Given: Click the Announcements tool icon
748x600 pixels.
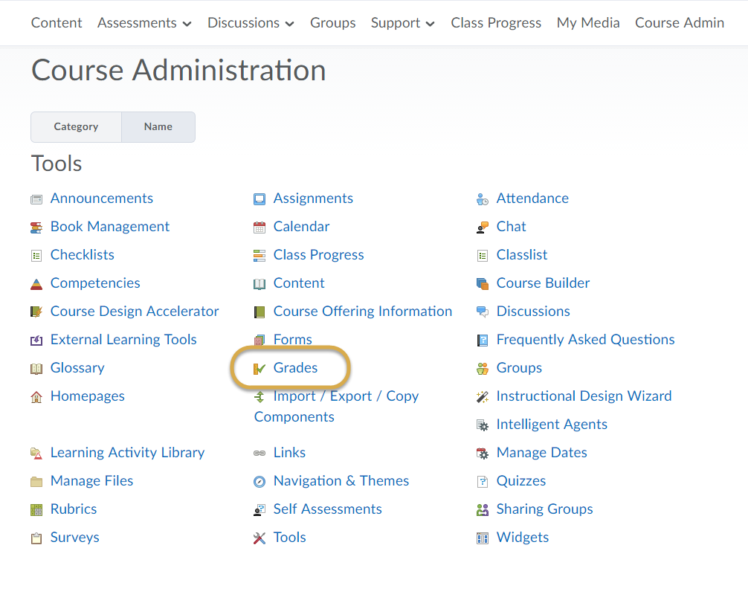Looking at the screenshot, I should coord(36,199).
